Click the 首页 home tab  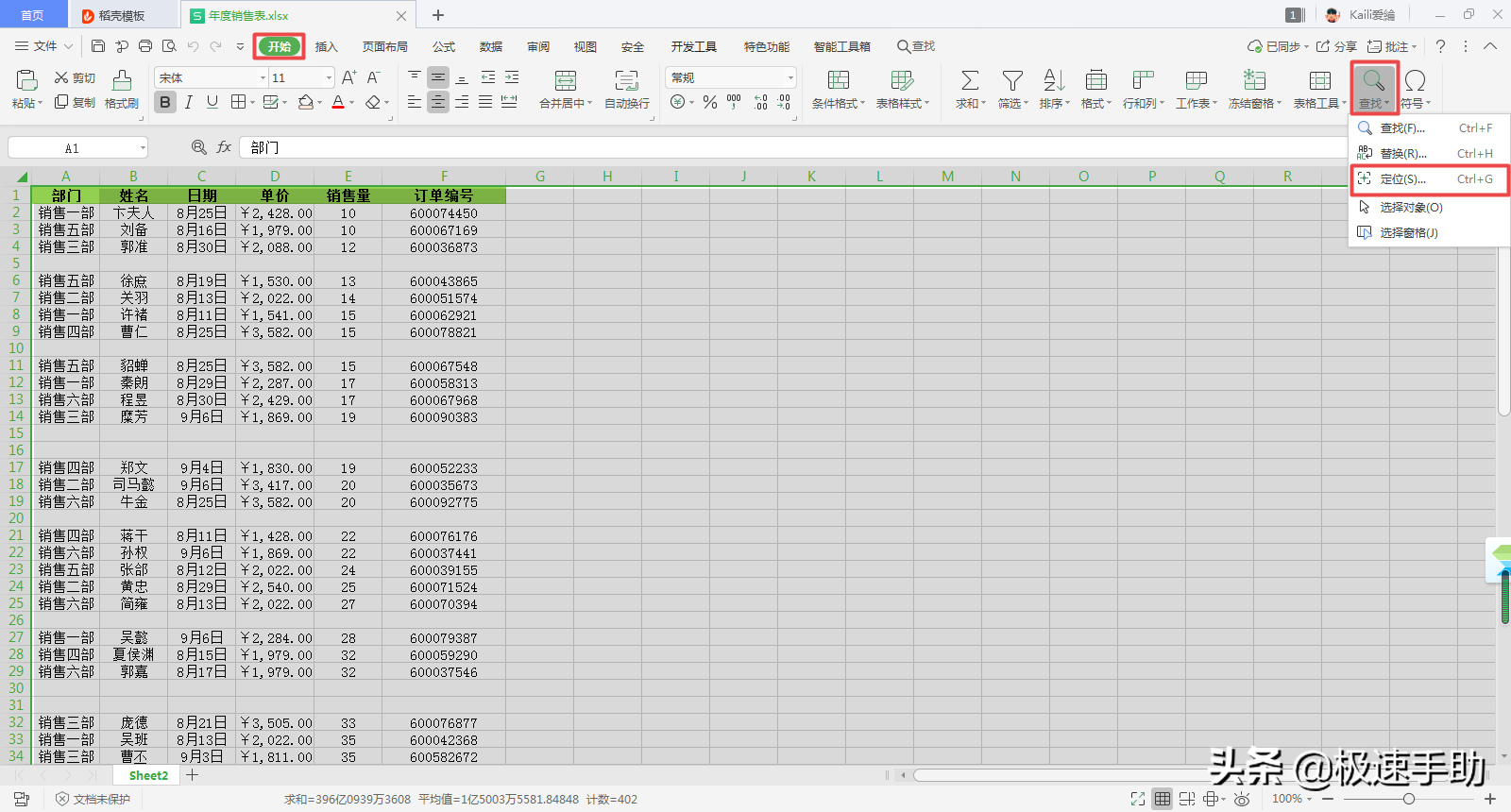point(33,15)
